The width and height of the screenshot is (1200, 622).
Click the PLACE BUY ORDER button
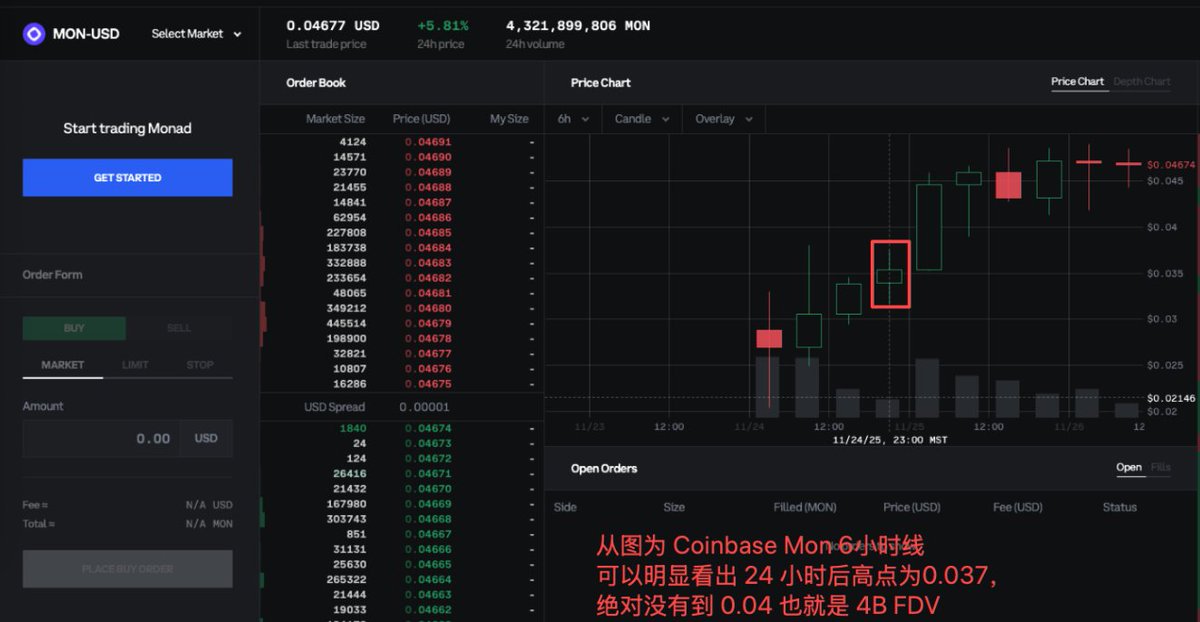[128, 569]
